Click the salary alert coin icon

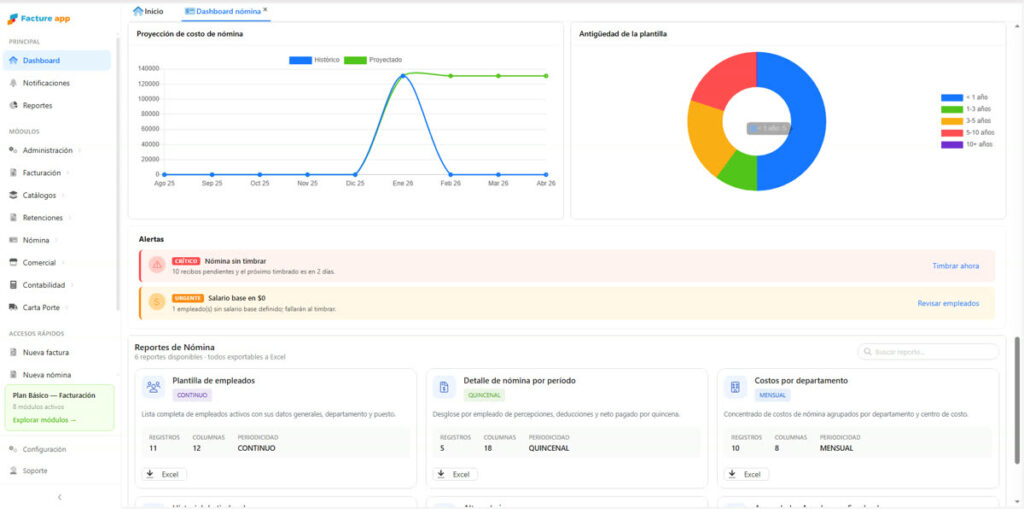156,301
